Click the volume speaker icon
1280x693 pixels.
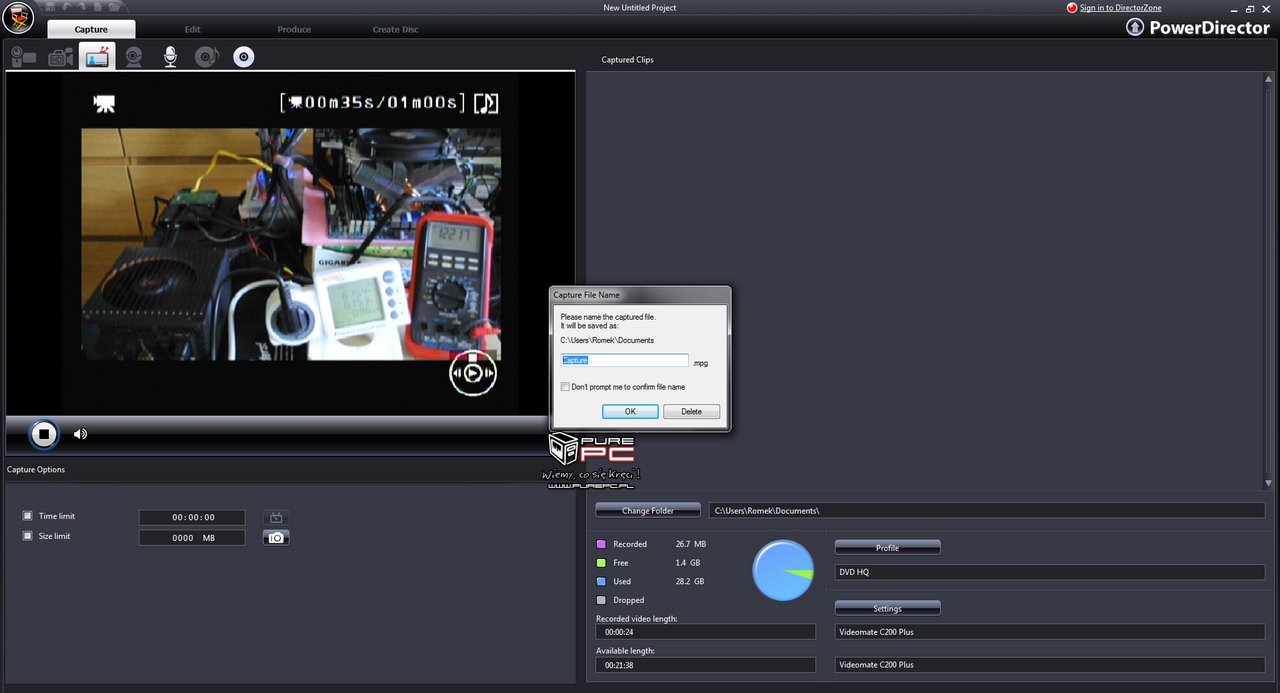click(80, 434)
